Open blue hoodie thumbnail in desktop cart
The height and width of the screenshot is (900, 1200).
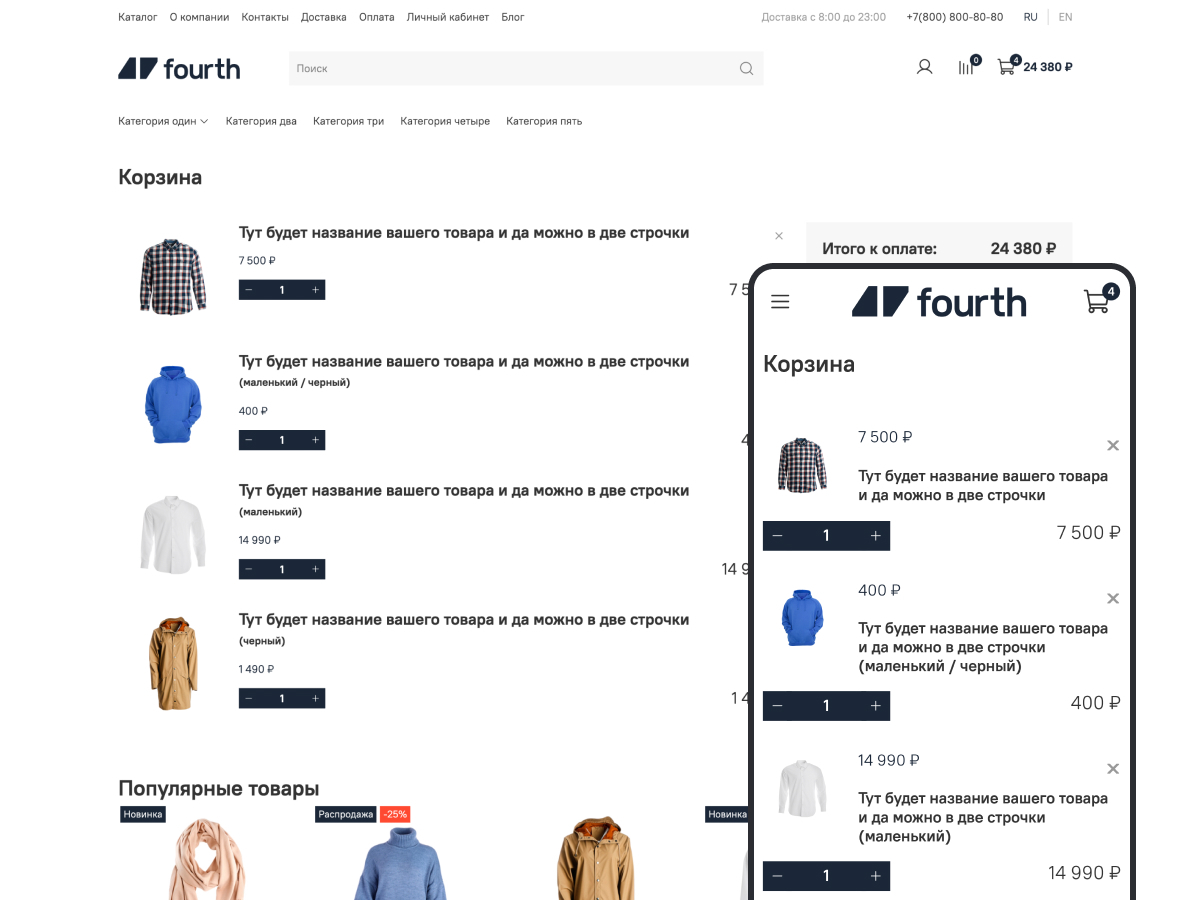pos(173,405)
